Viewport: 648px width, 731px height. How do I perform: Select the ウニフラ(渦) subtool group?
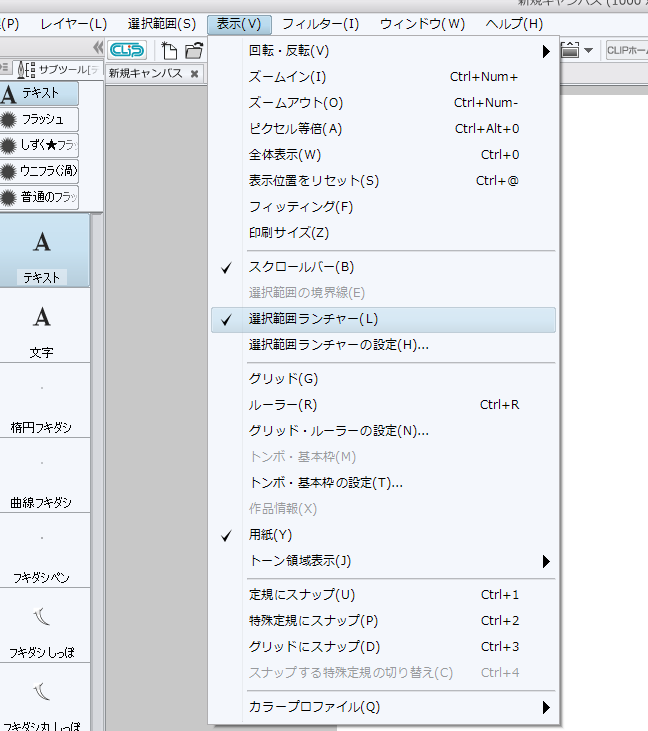coord(39,172)
